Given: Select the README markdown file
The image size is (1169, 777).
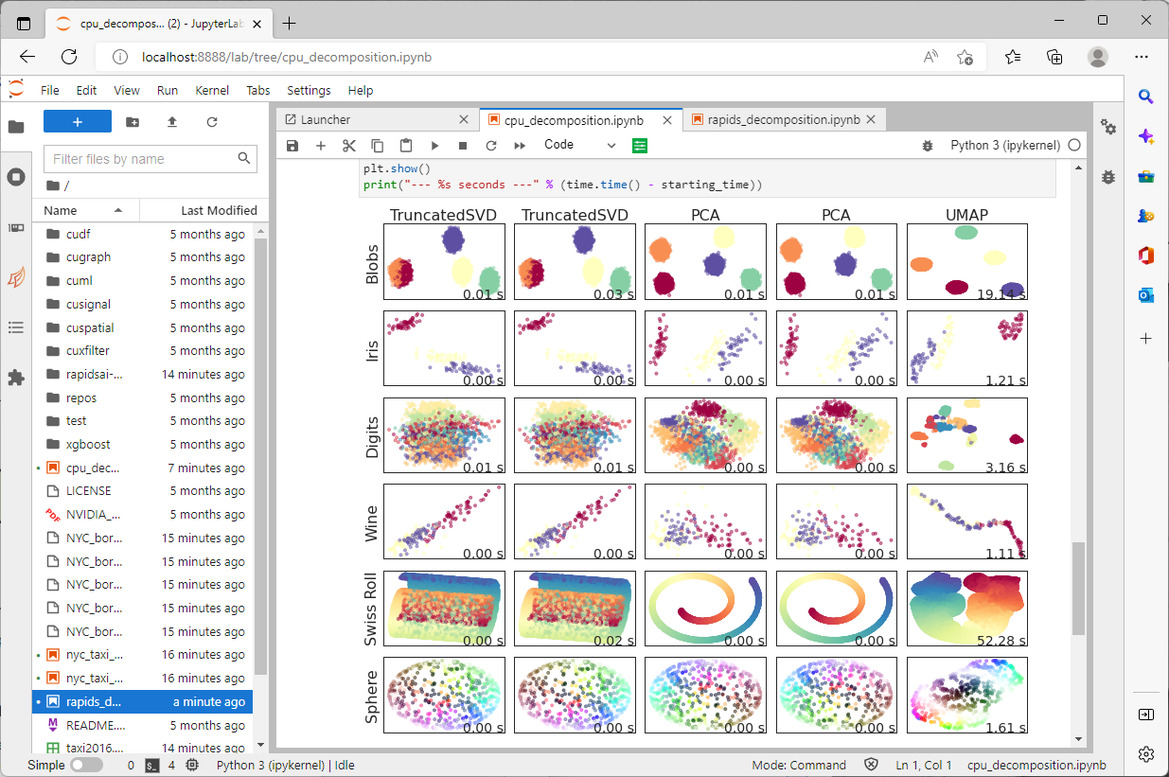Looking at the screenshot, I should pyautogui.click(x=142, y=726).
